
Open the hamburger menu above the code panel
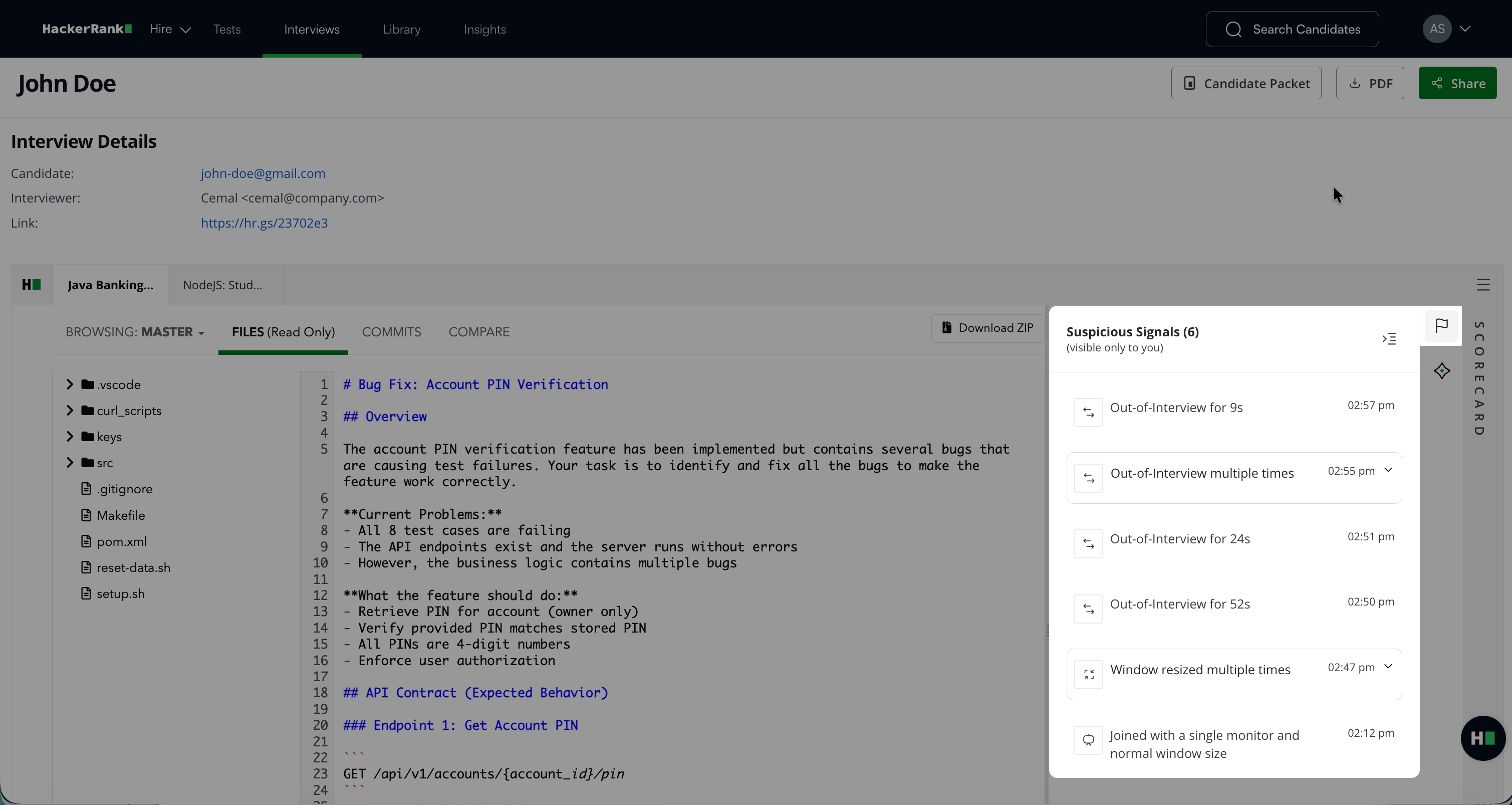point(1483,285)
